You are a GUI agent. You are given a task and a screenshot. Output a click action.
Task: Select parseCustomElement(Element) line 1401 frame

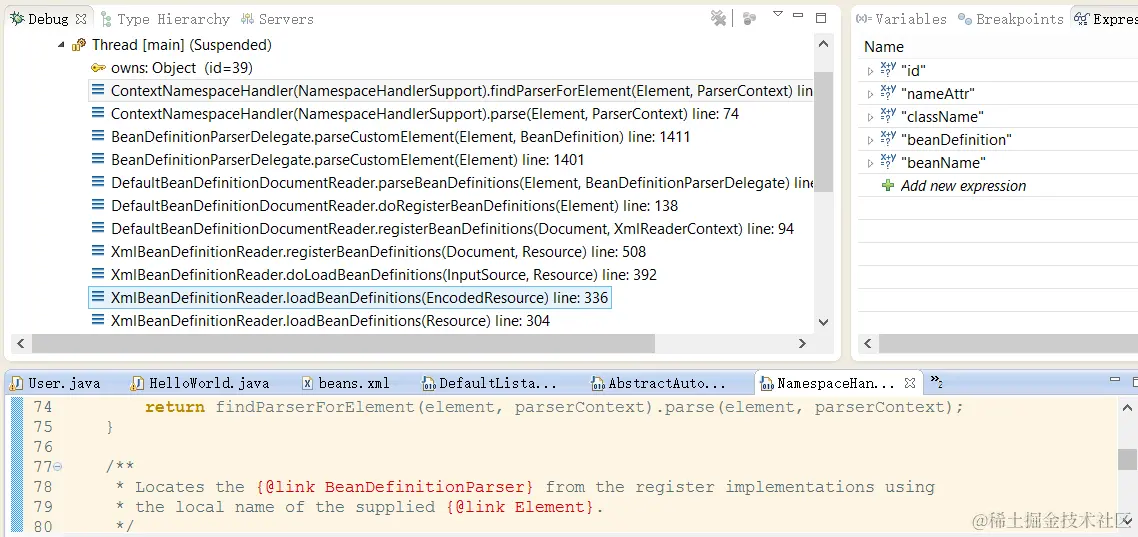click(x=348, y=160)
